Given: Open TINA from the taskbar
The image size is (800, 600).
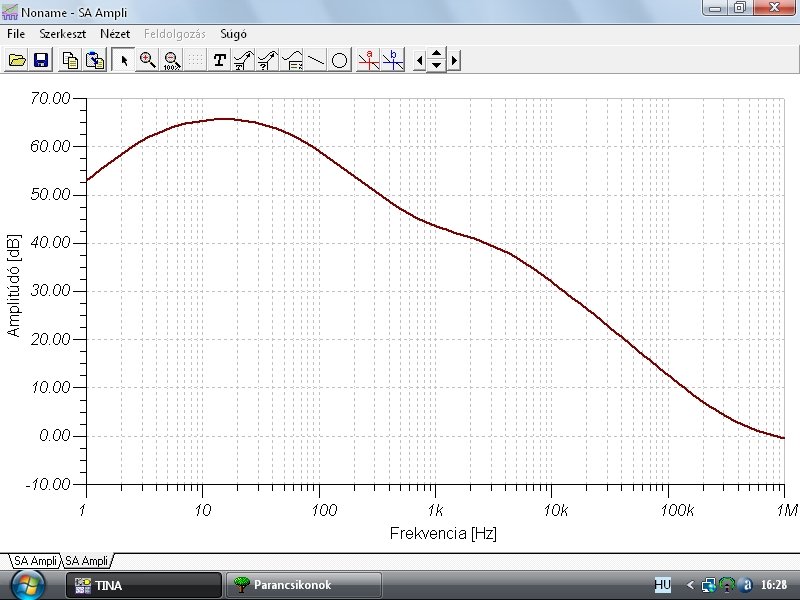Looking at the screenshot, I should (x=144, y=585).
